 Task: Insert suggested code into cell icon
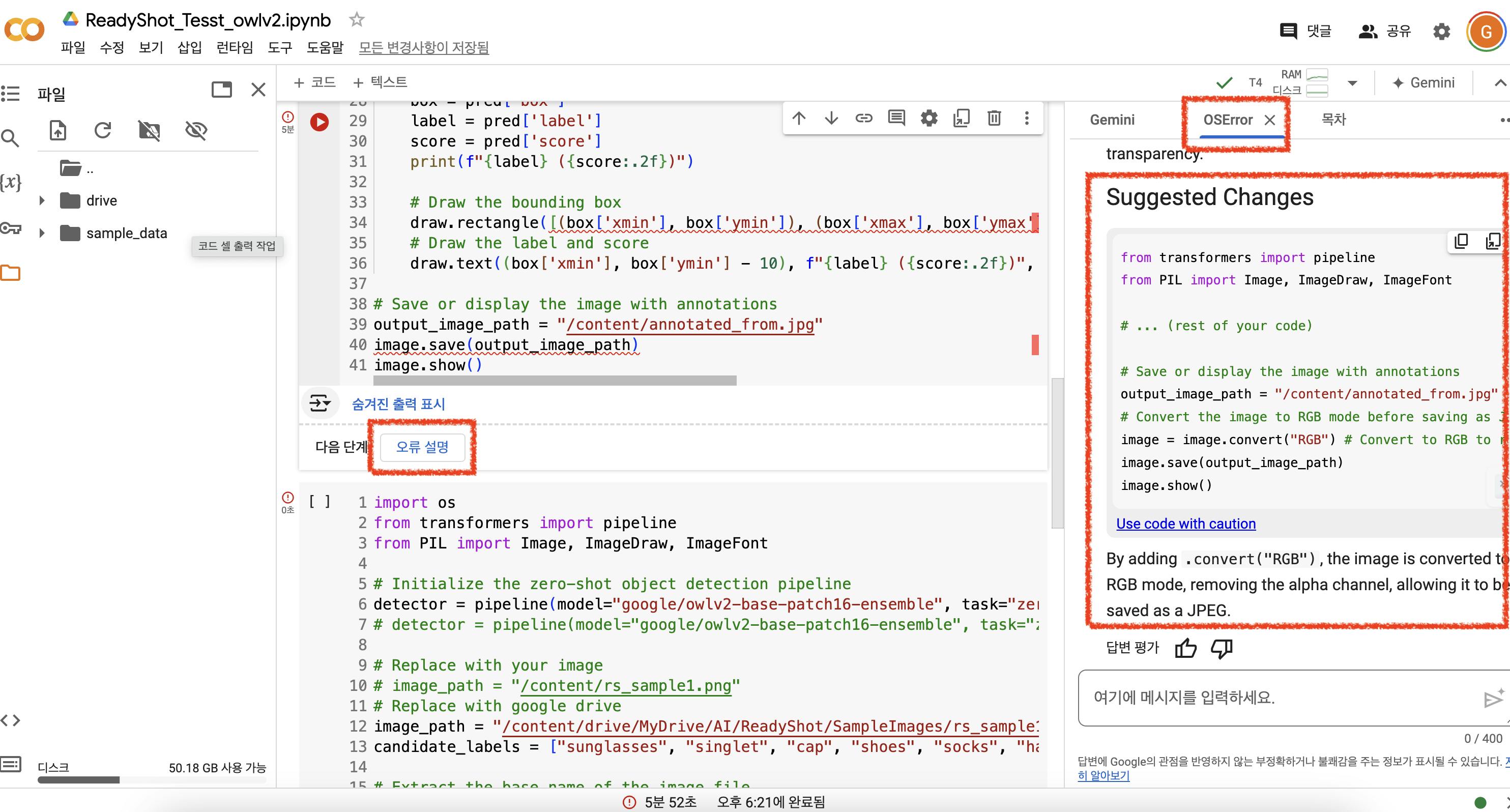point(1493,241)
